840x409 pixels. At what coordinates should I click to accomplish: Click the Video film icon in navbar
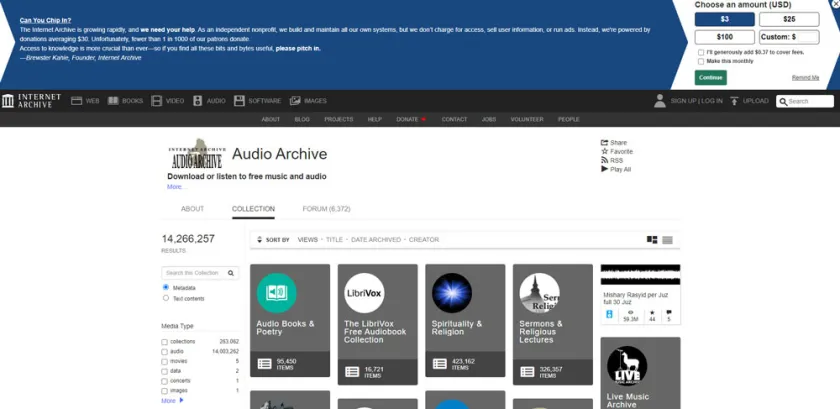156,101
